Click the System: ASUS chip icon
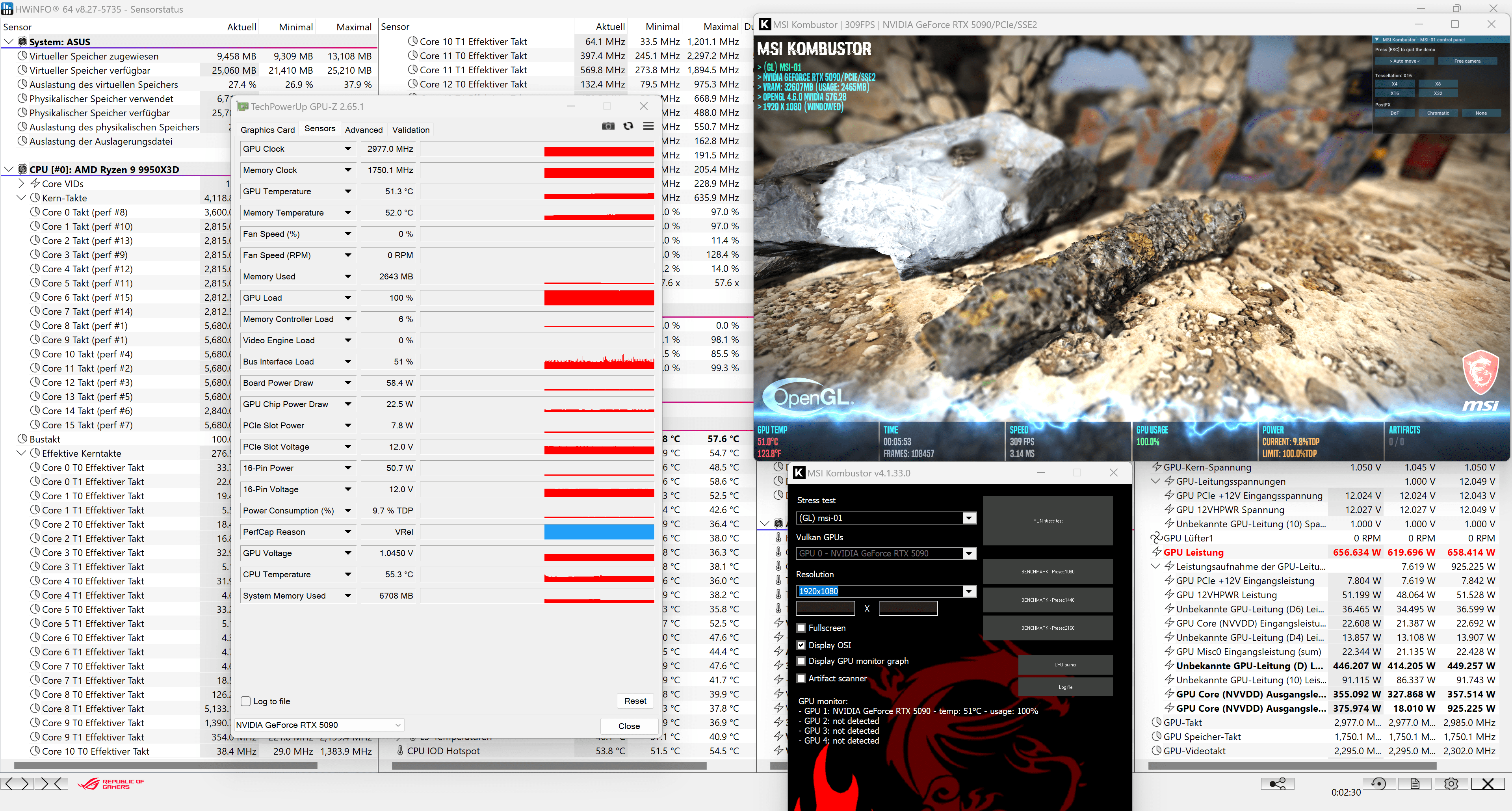Image resolution: width=1512 pixels, height=811 pixels. 22,42
